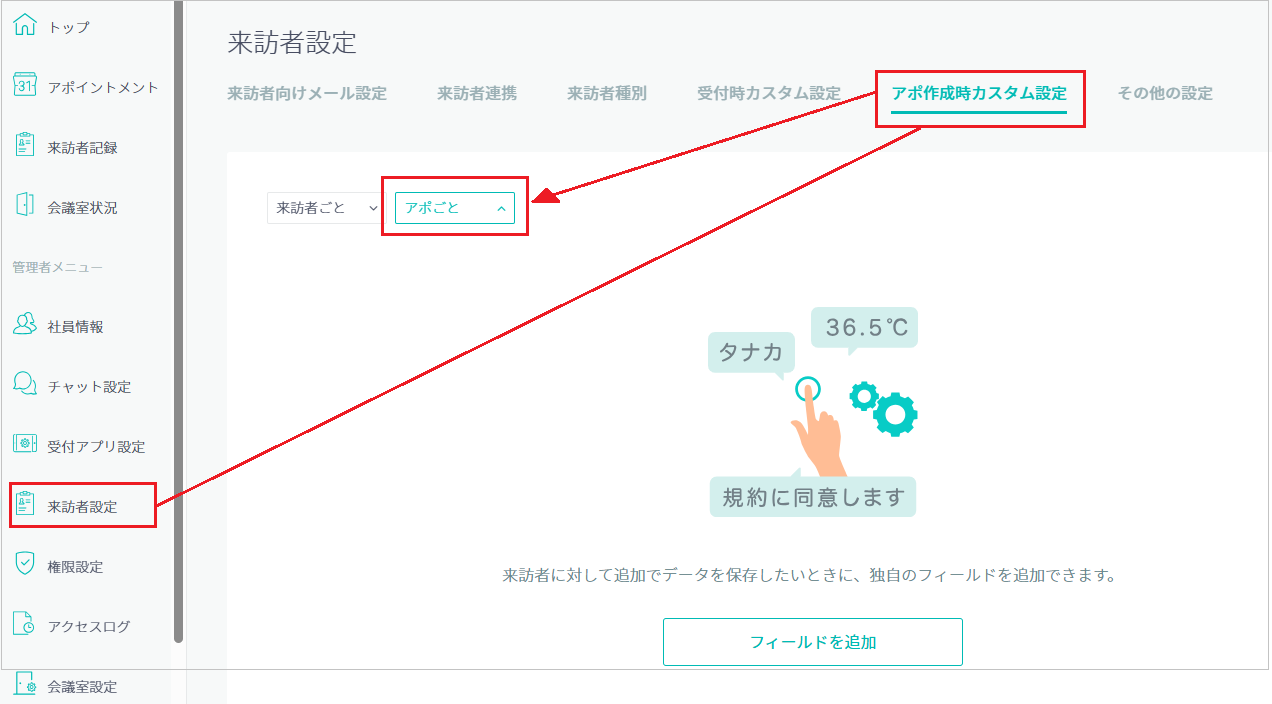Click the sidebar vertical scrollbar

(178, 320)
